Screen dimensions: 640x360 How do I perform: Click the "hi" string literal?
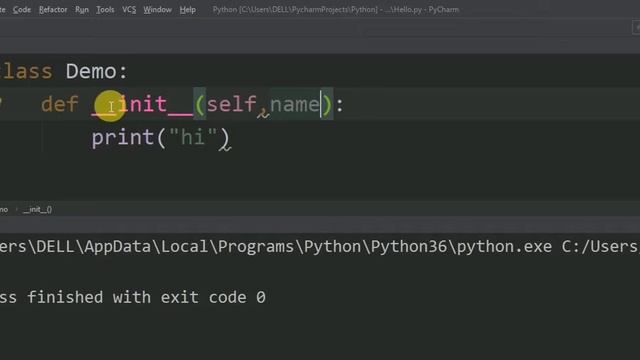193,137
